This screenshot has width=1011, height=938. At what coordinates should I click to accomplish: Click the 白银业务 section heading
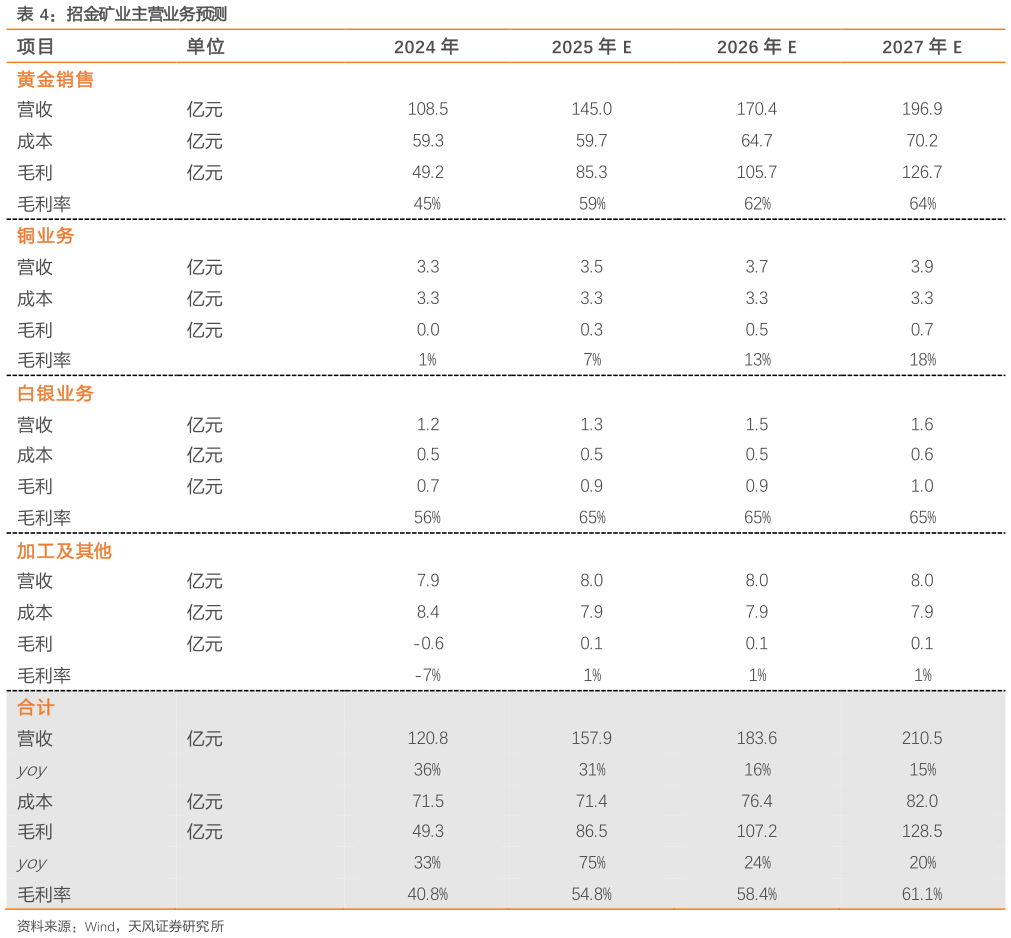[x=55, y=393]
